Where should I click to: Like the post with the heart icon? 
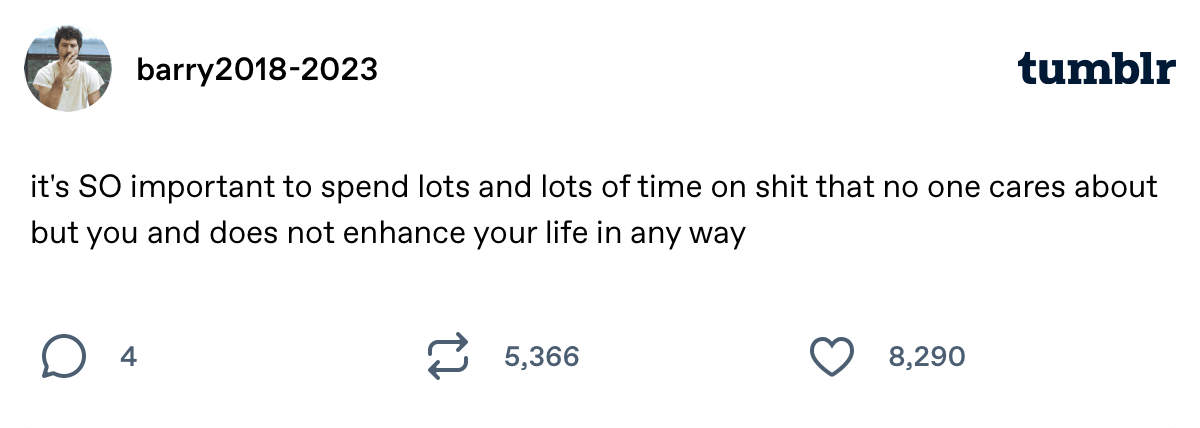(x=831, y=357)
